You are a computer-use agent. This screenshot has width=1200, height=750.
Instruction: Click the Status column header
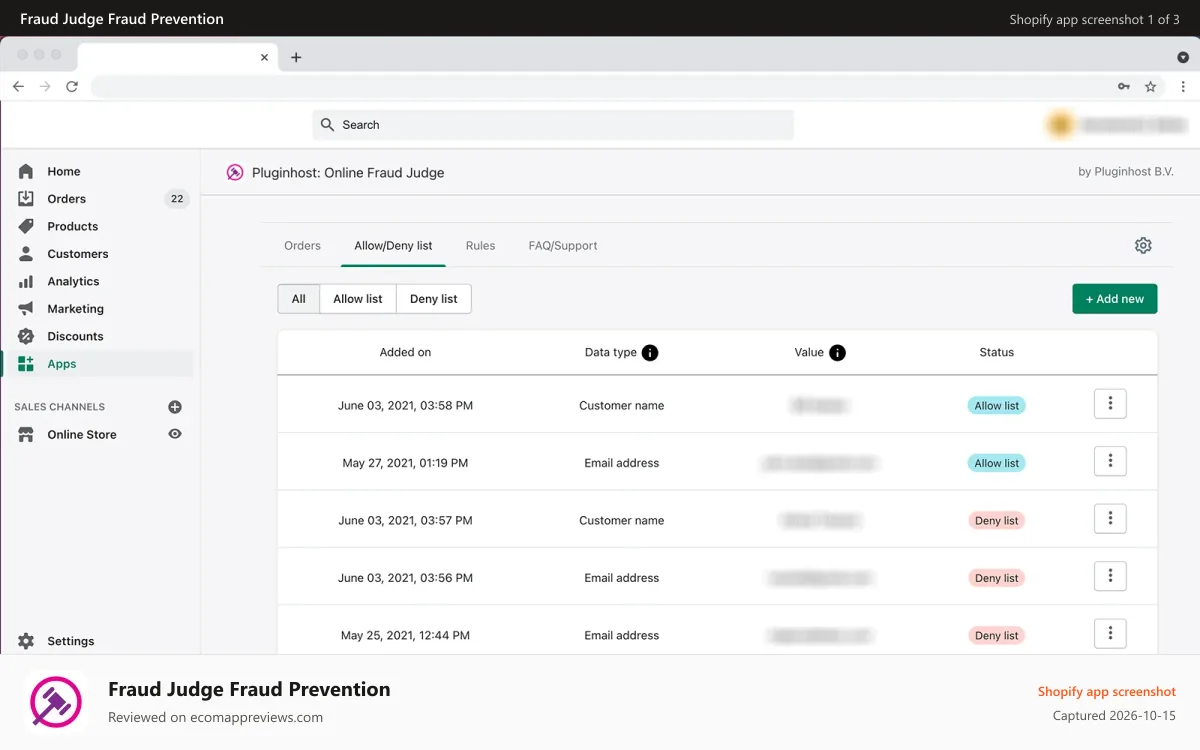[997, 352]
